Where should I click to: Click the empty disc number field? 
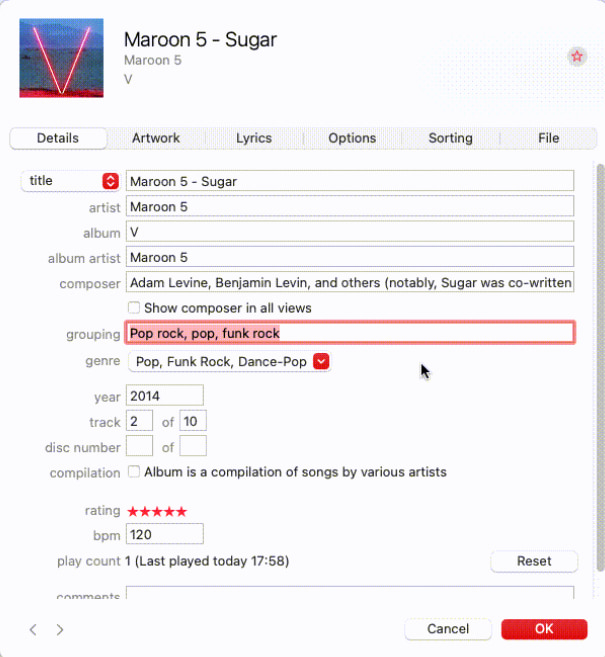(x=139, y=446)
